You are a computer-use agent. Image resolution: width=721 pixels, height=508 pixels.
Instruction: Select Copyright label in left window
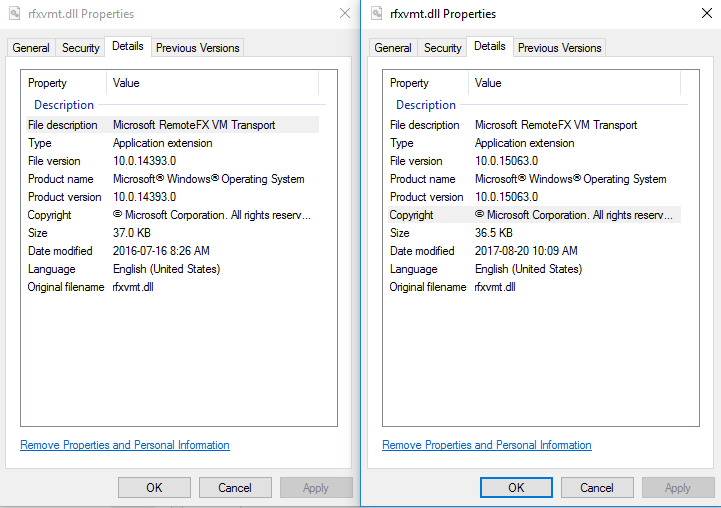pyautogui.click(x=50, y=215)
